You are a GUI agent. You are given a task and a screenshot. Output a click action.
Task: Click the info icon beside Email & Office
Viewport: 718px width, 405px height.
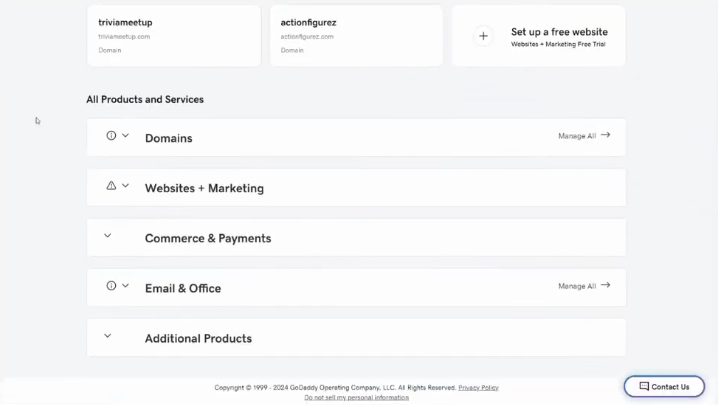111,286
